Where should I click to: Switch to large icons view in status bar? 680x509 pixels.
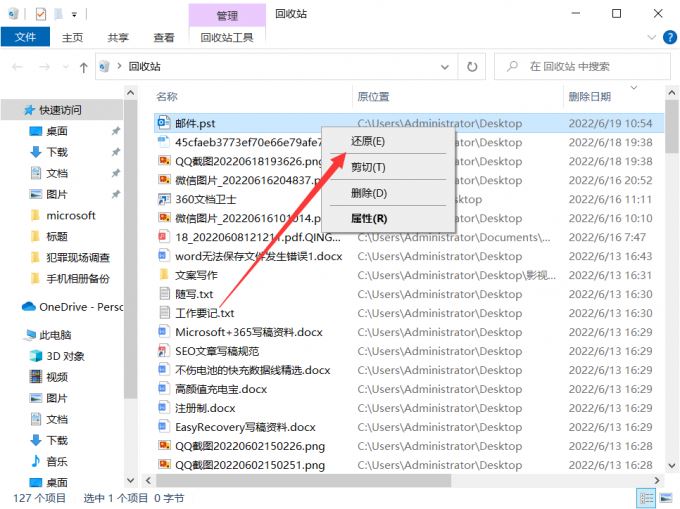666,498
